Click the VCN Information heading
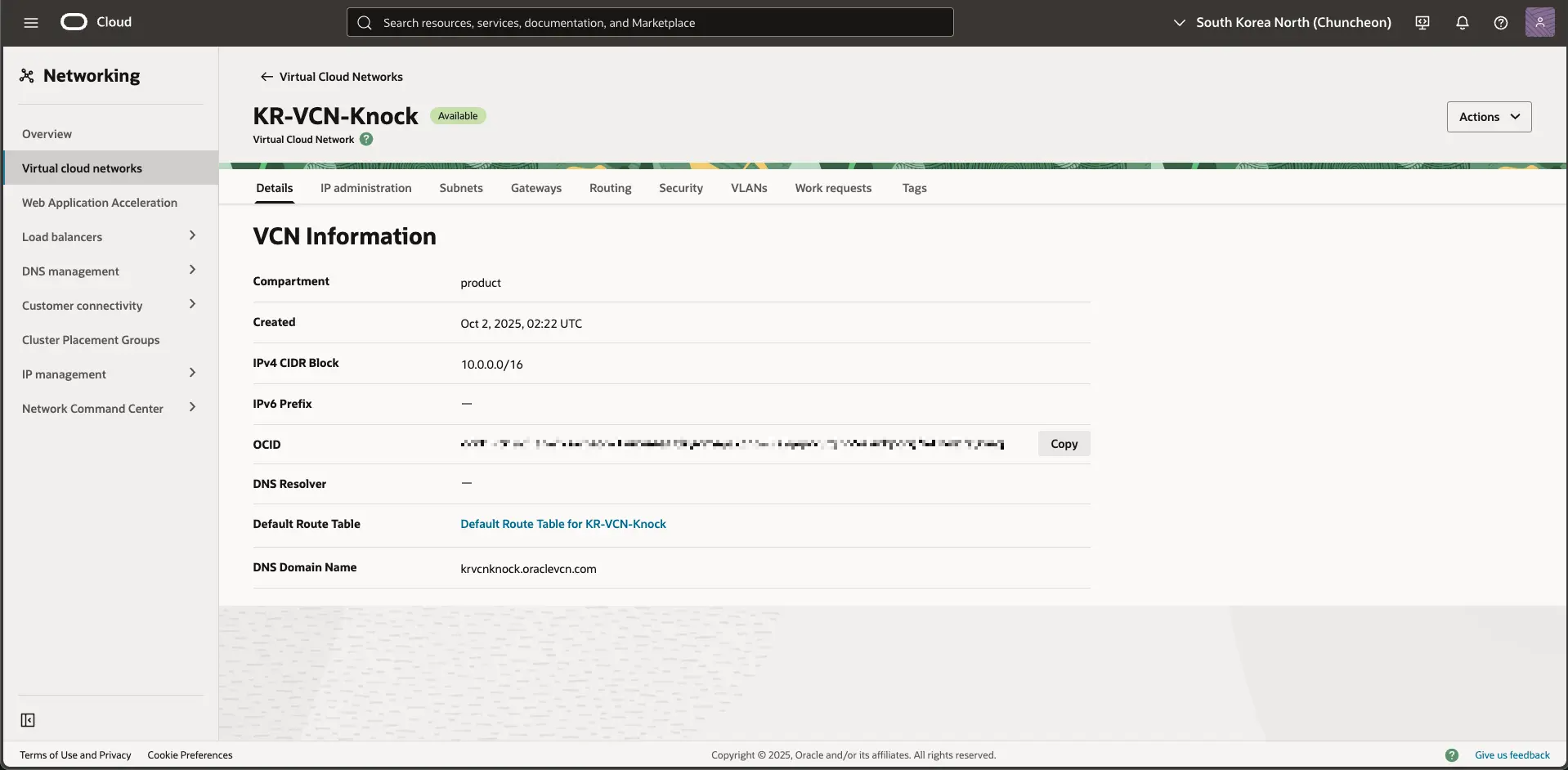Screen dimensions: 1568x770 point(344,236)
